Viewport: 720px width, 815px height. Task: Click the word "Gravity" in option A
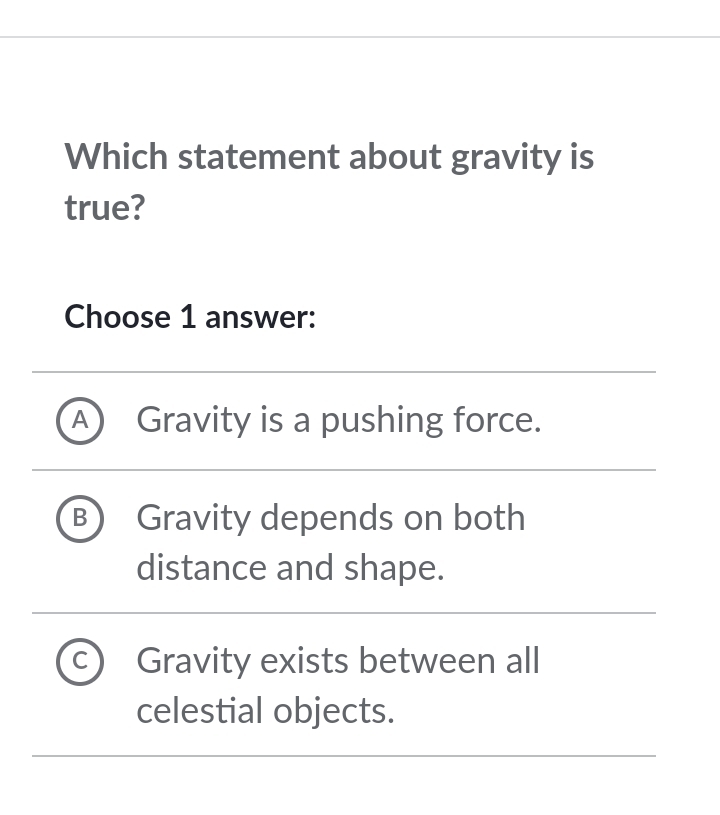pos(193,420)
